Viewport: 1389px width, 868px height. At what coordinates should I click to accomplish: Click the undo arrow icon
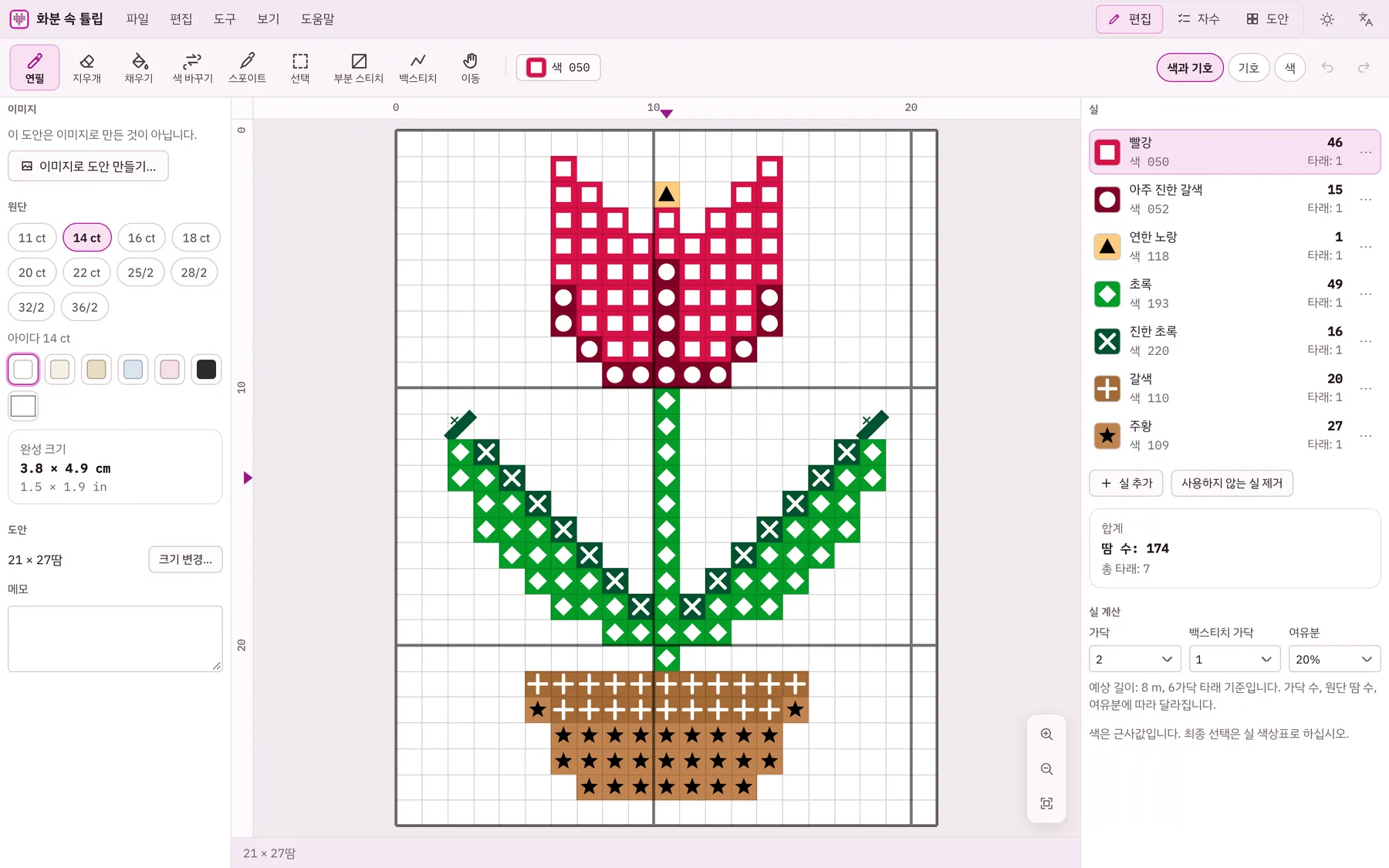(x=1327, y=68)
